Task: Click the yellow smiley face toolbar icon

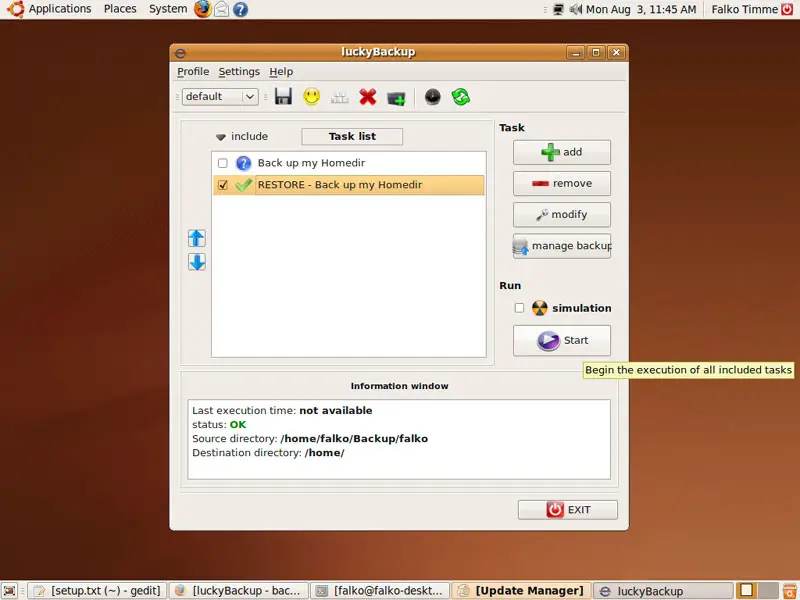Action: click(x=311, y=96)
